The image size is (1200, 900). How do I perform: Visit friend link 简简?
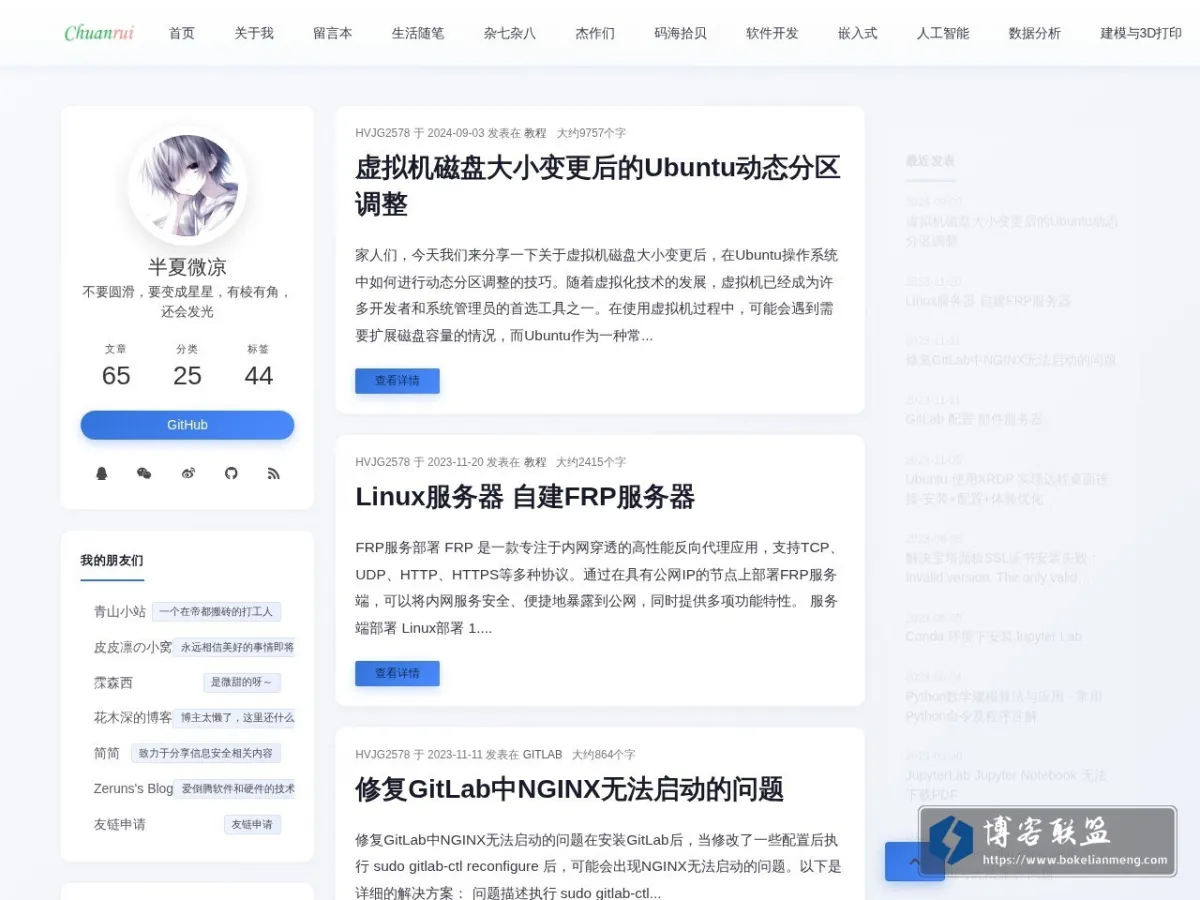coord(107,753)
